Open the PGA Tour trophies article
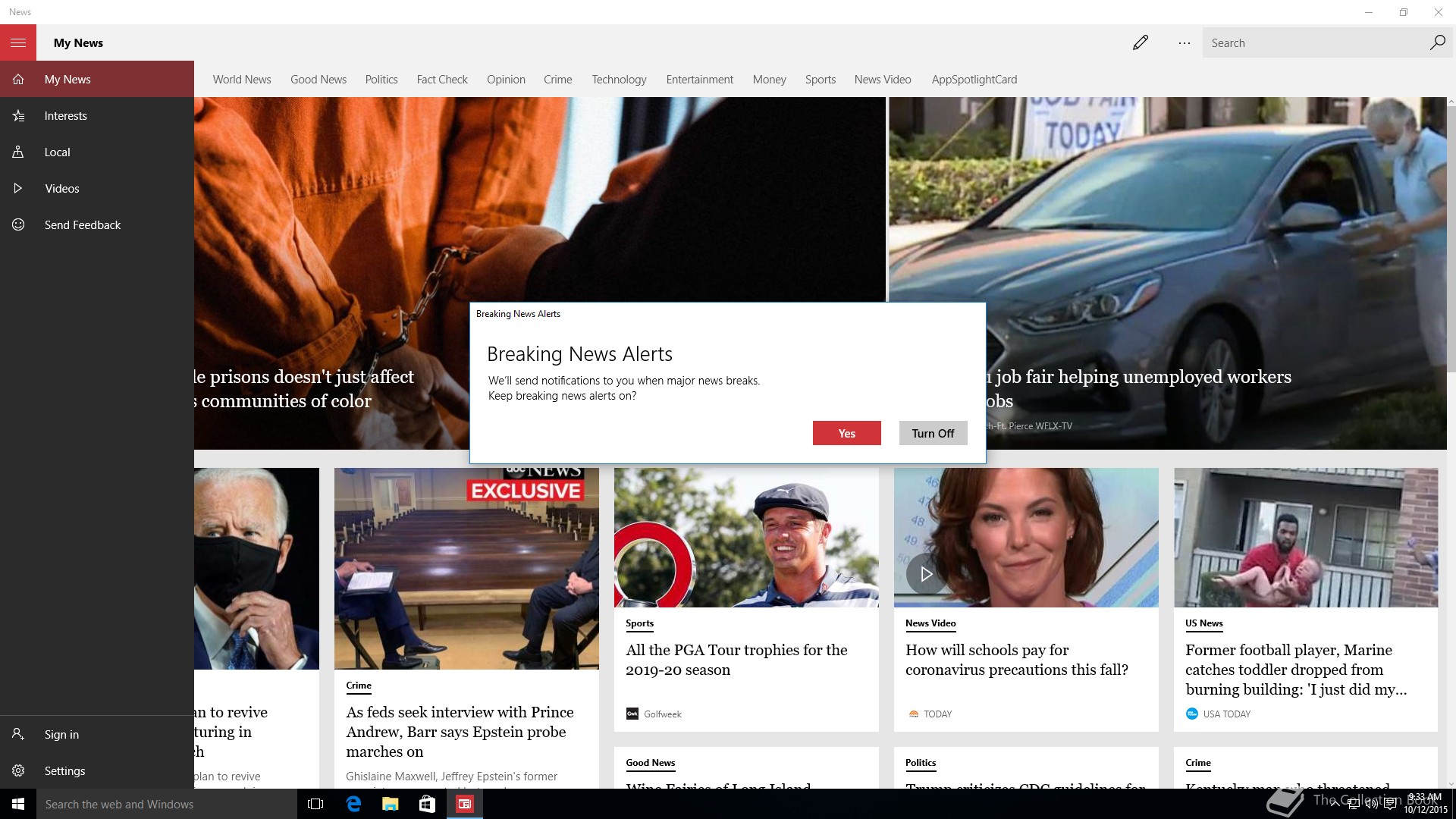Viewport: 1456px width, 819px height. (737, 660)
